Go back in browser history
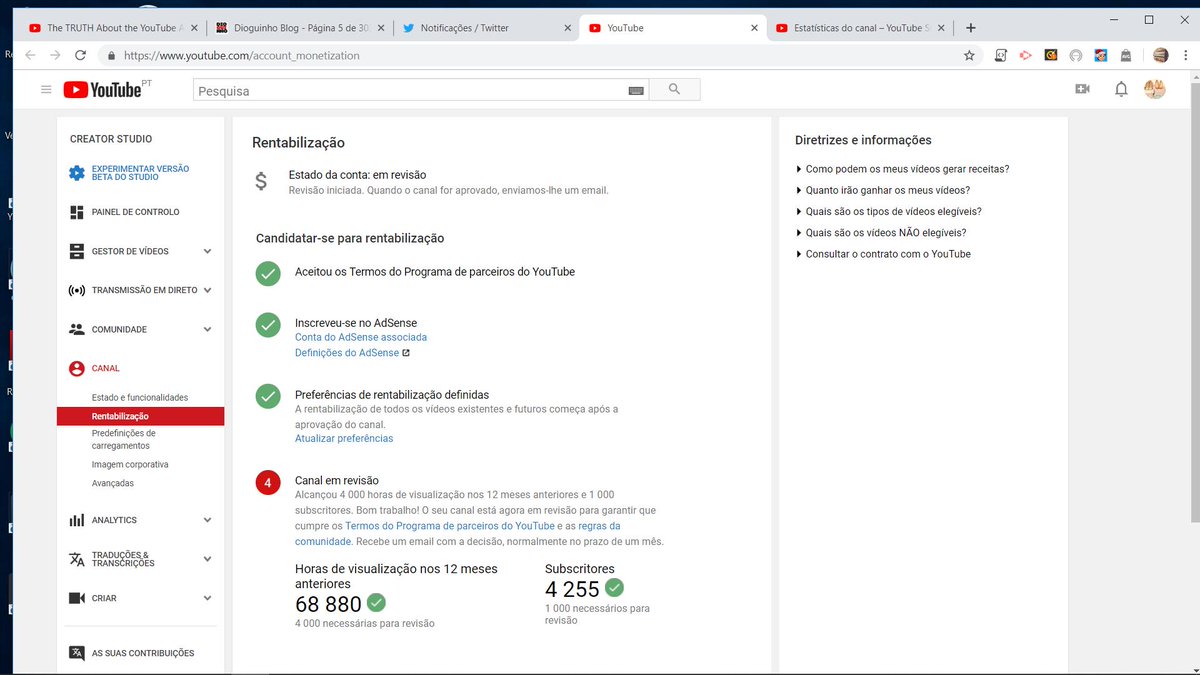The image size is (1200, 675). pyautogui.click(x=30, y=56)
